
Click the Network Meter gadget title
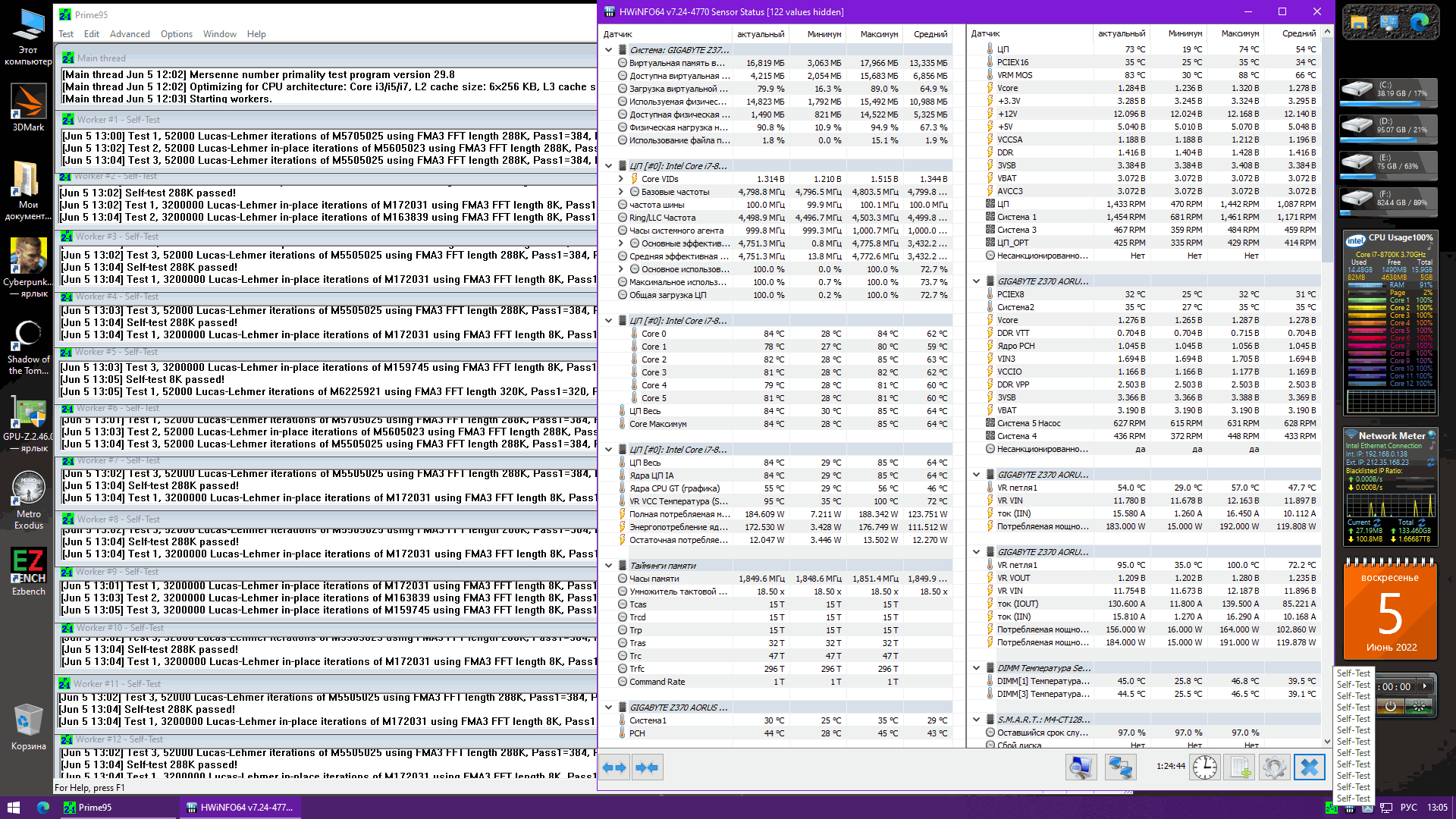(1392, 436)
